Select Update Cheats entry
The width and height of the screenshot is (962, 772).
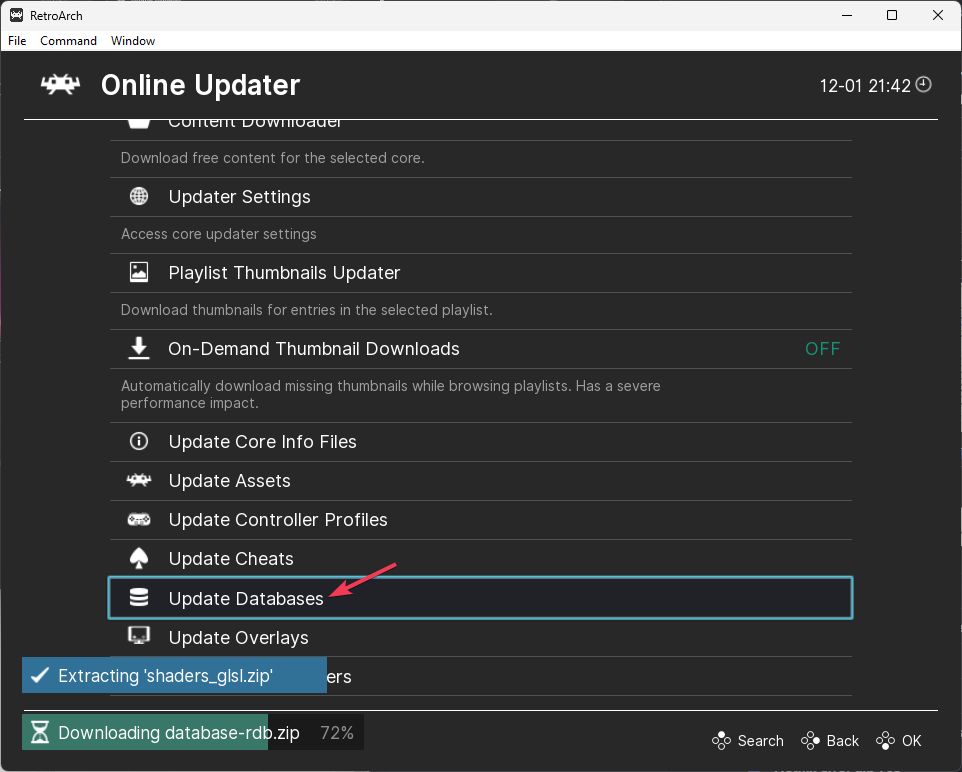pos(481,559)
